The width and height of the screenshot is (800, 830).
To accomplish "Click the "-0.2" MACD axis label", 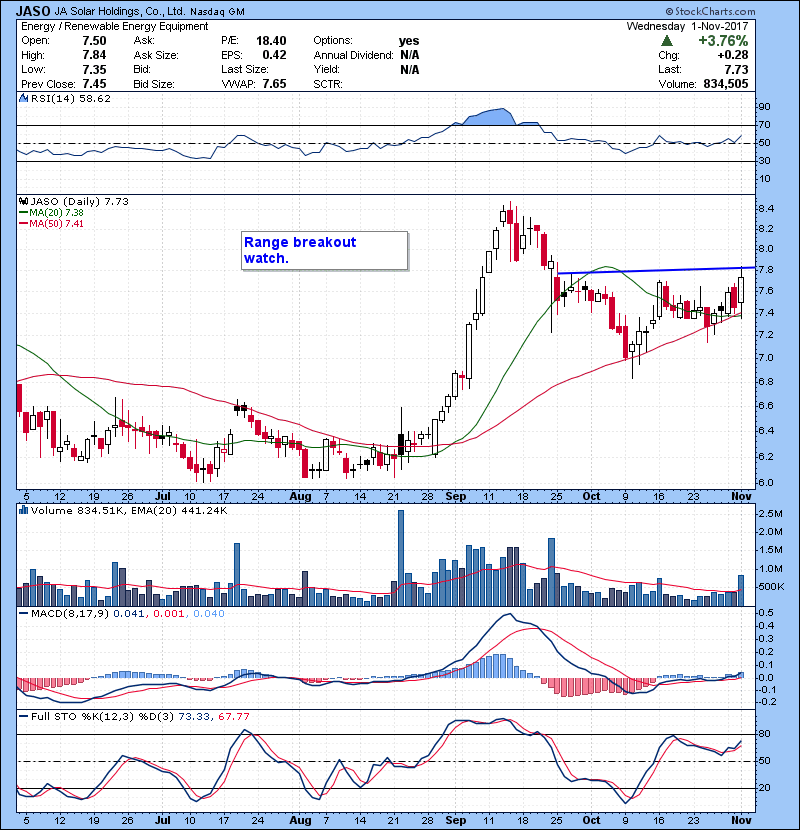I will pos(767,702).
